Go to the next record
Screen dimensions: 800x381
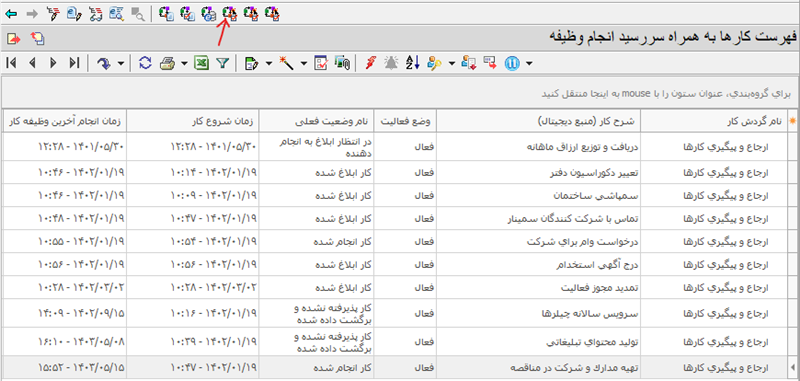coord(53,63)
